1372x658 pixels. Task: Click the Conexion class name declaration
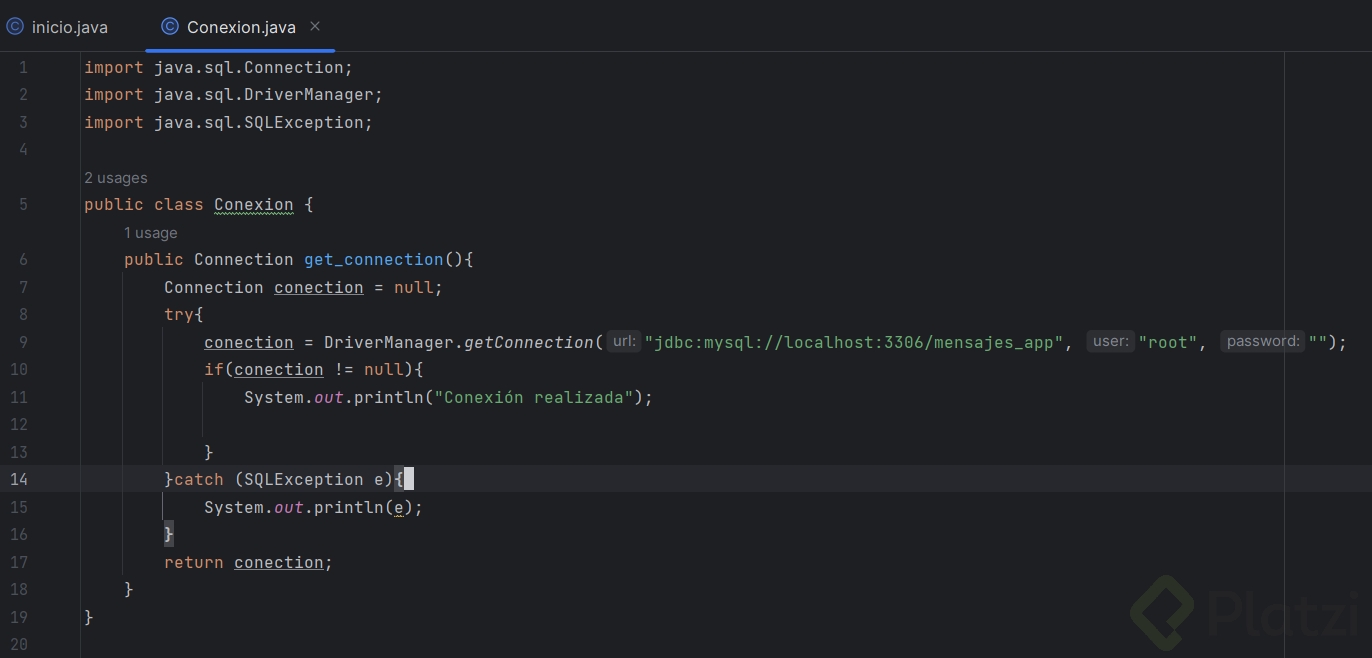pos(253,205)
